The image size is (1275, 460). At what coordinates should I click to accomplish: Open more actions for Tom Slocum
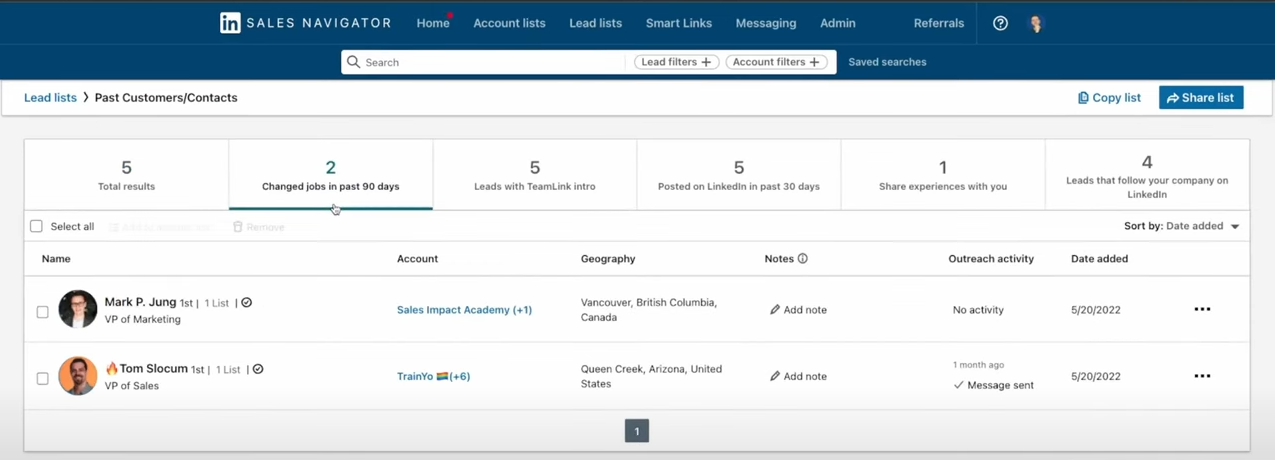point(1202,376)
